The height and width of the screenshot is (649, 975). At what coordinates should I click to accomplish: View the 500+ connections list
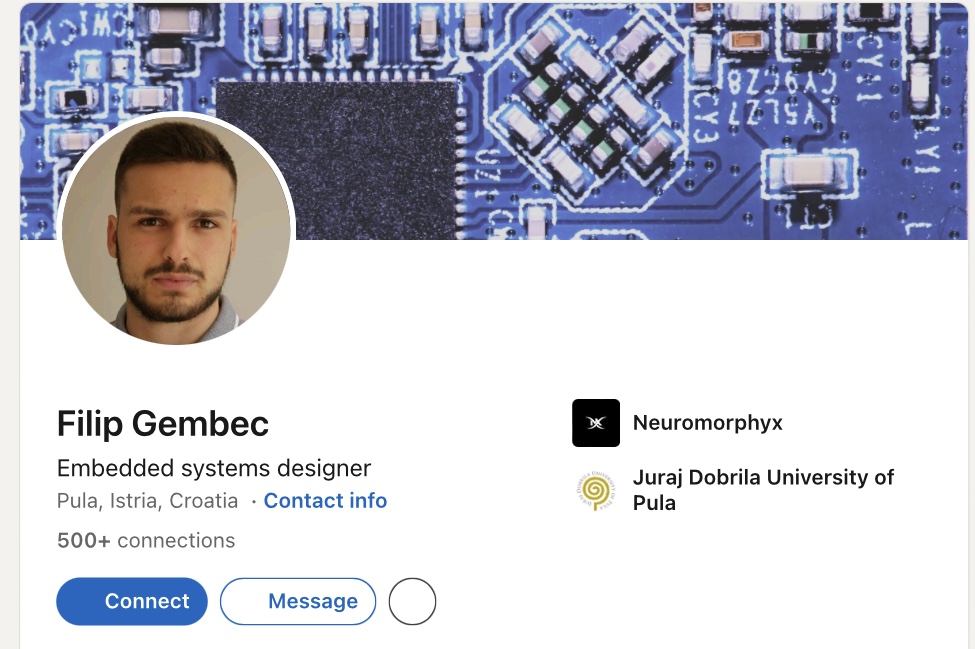click(x=146, y=540)
